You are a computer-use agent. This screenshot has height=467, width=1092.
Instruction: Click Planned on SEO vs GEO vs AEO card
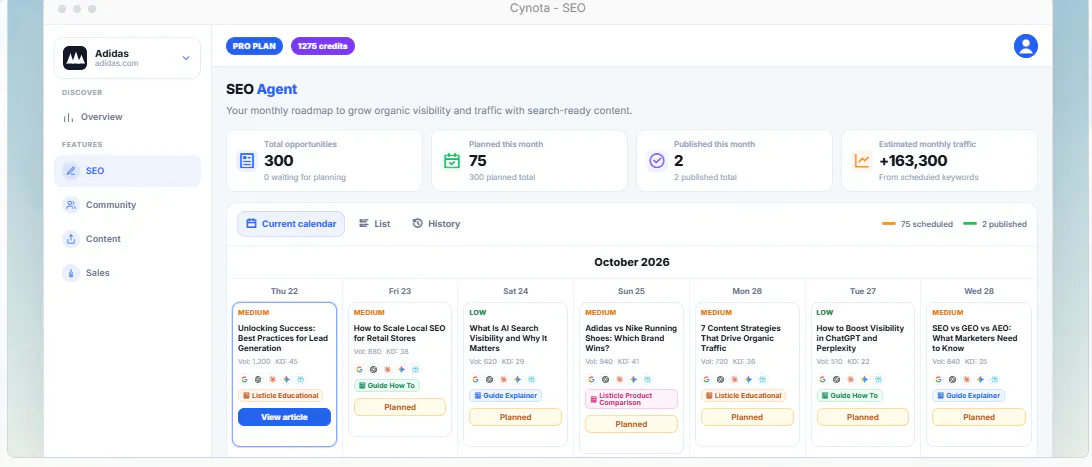(978, 417)
